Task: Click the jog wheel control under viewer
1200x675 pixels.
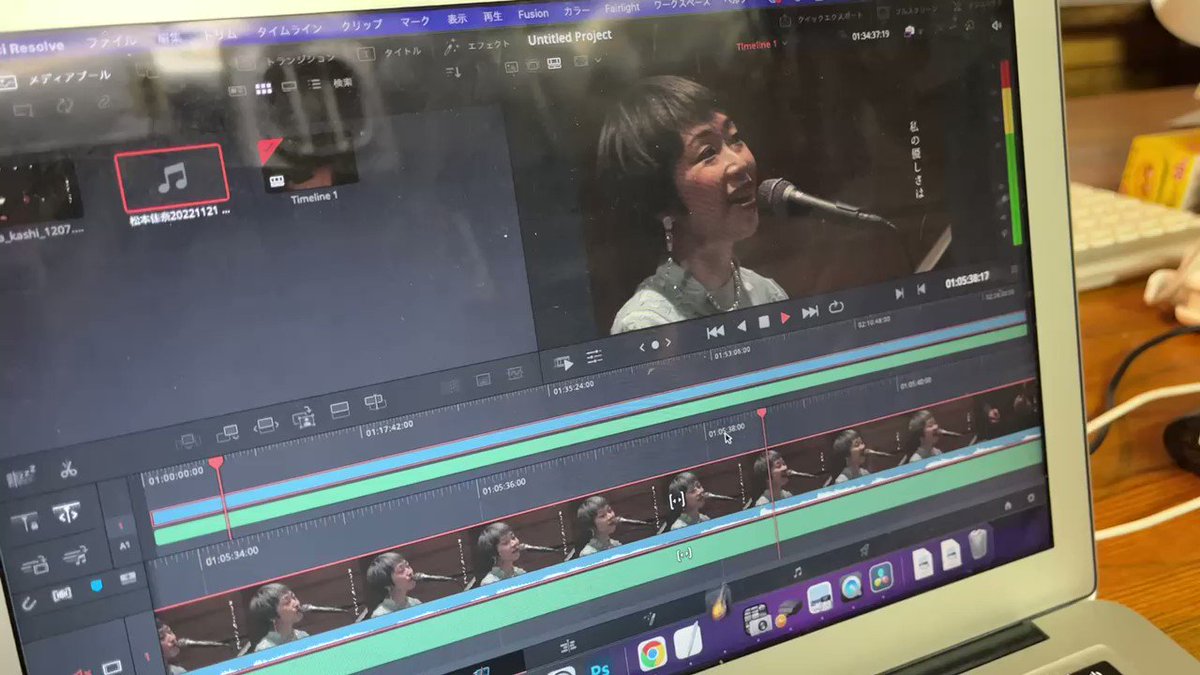Action: (x=655, y=344)
